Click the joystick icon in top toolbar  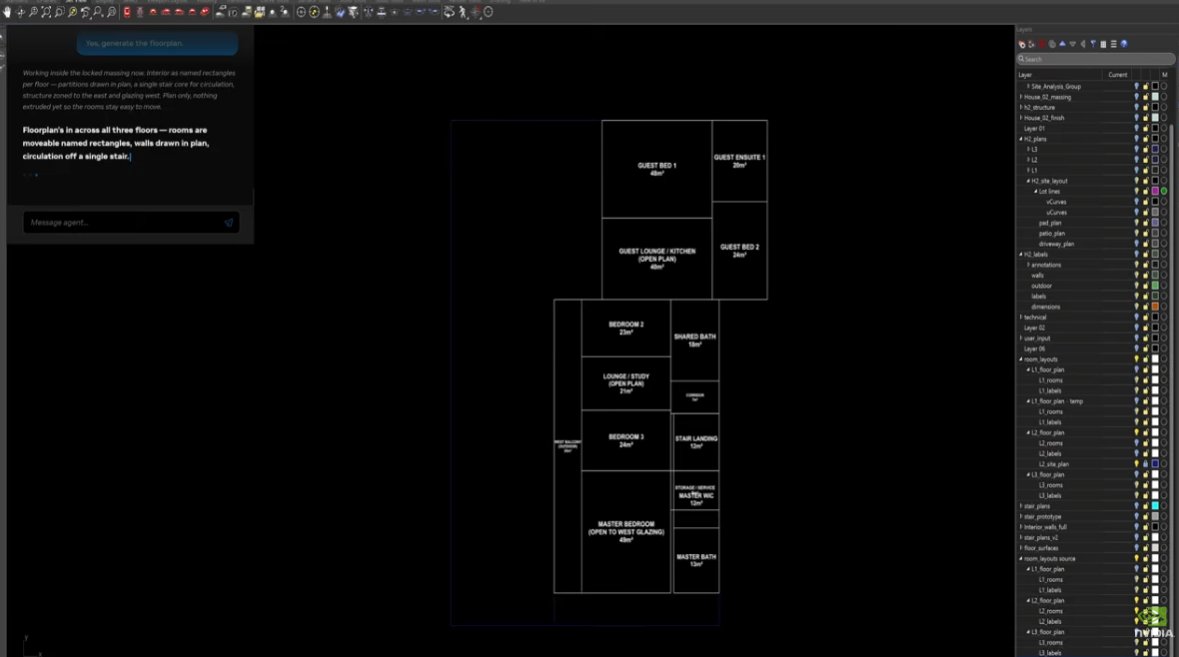point(327,12)
